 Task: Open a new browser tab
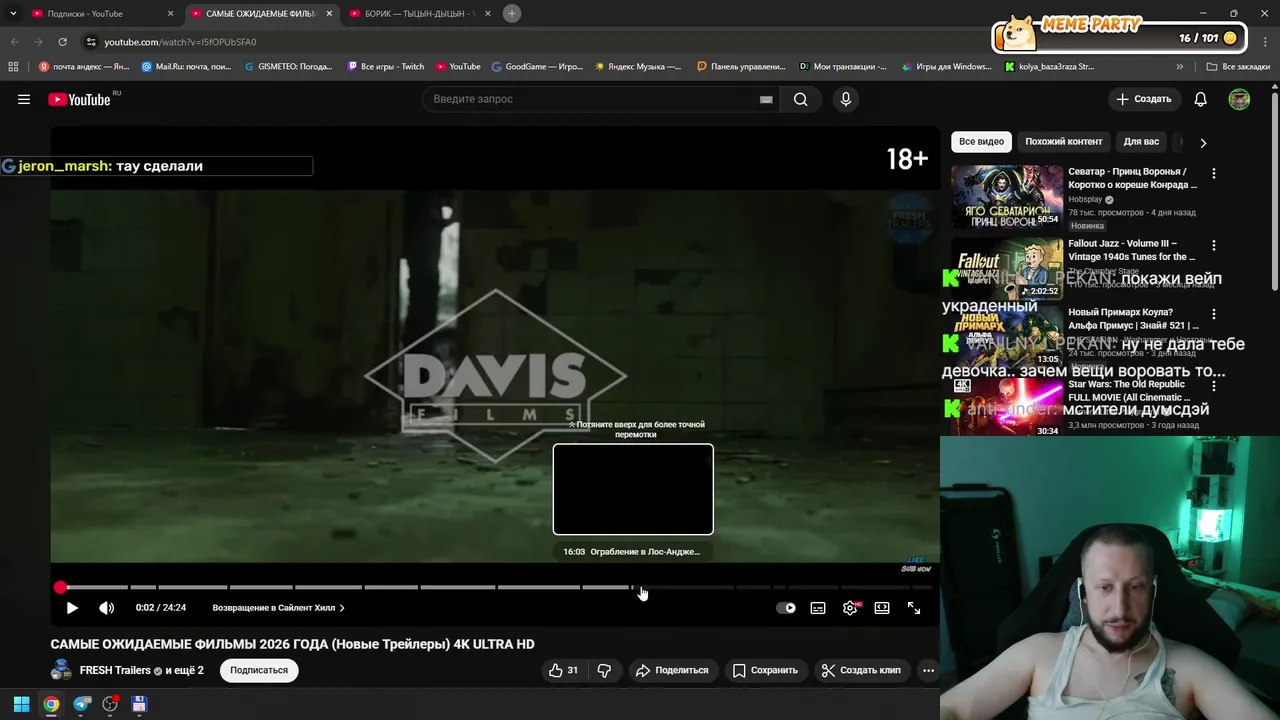[512, 13]
